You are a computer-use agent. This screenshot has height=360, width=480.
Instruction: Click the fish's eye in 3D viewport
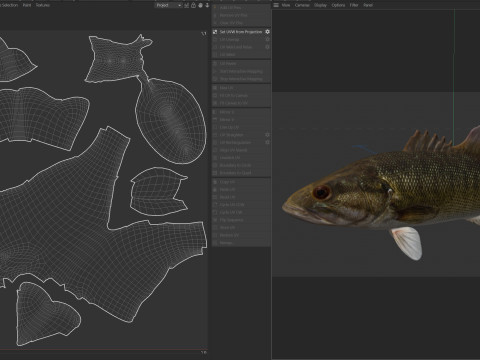(322, 192)
